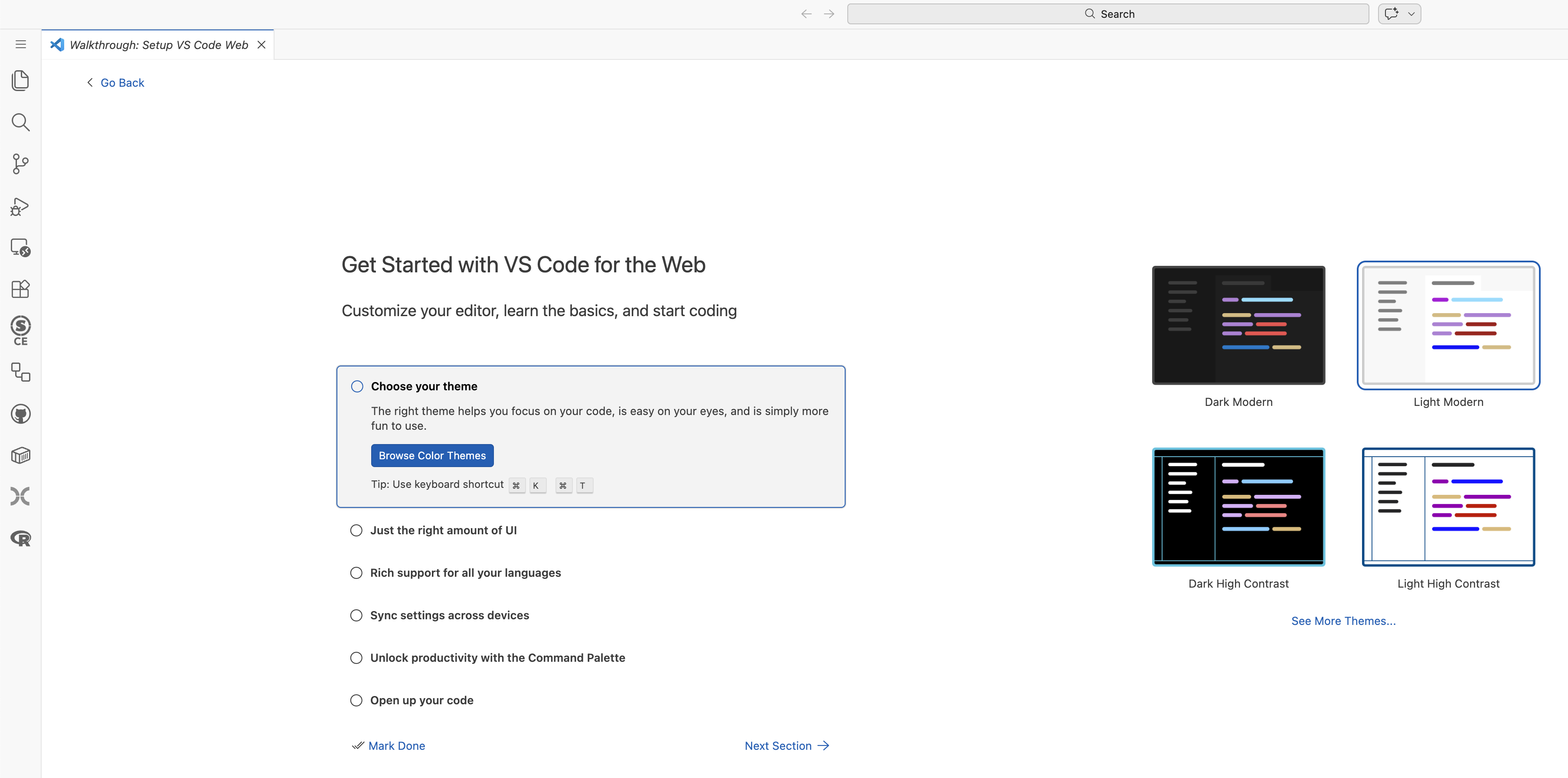This screenshot has height=778, width=1568.
Task: Select the Dark Modern theme thumbnail
Action: [x=1238, y=325]
